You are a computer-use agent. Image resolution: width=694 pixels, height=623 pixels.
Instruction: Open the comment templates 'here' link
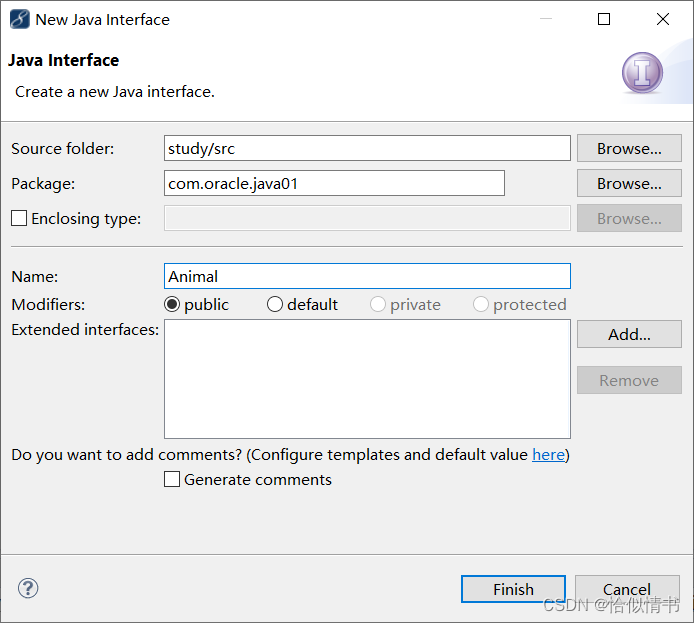548,454
